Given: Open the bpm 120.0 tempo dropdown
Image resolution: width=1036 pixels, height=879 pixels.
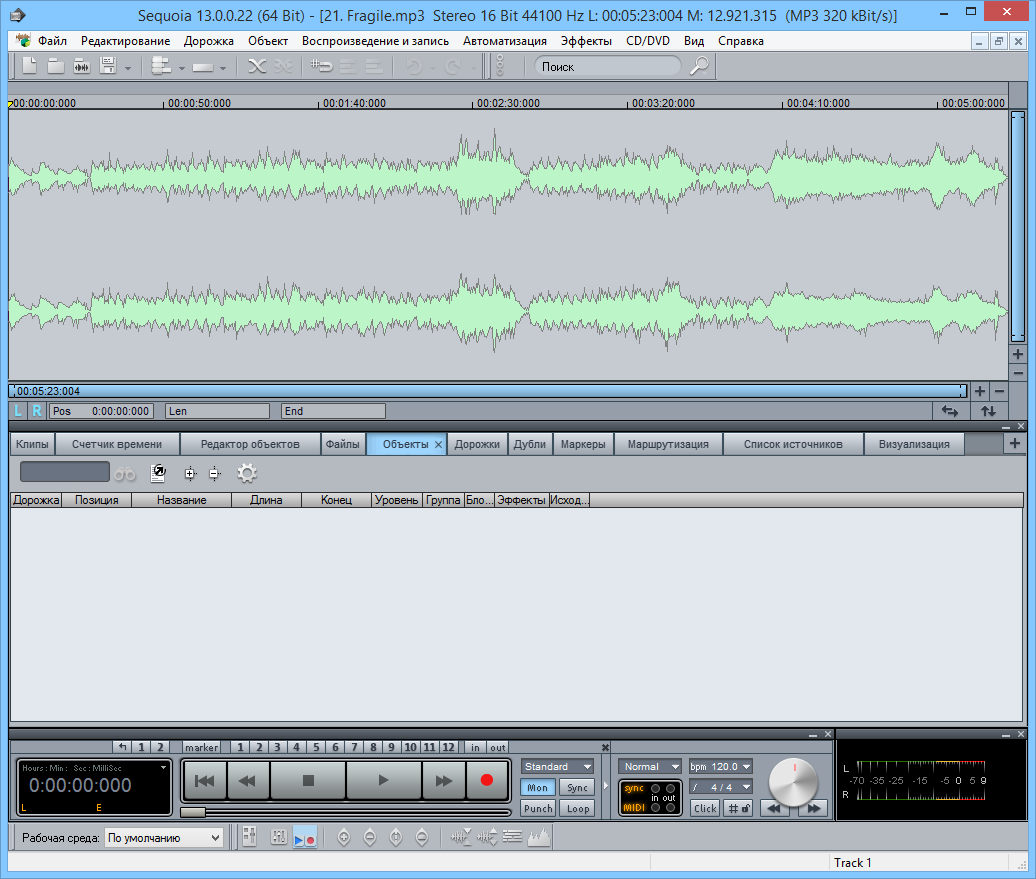Looking at the screenshot, I should point(720,766).
